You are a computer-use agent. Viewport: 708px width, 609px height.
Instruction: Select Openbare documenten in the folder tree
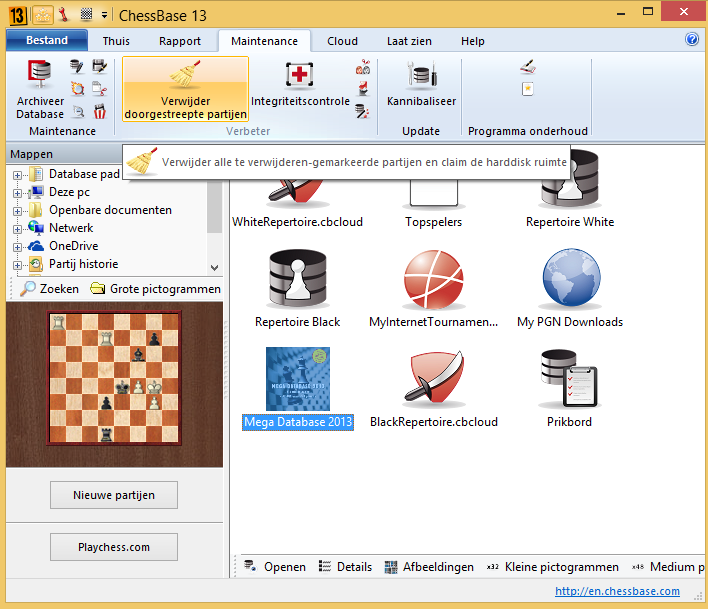[x=110, y=210]
